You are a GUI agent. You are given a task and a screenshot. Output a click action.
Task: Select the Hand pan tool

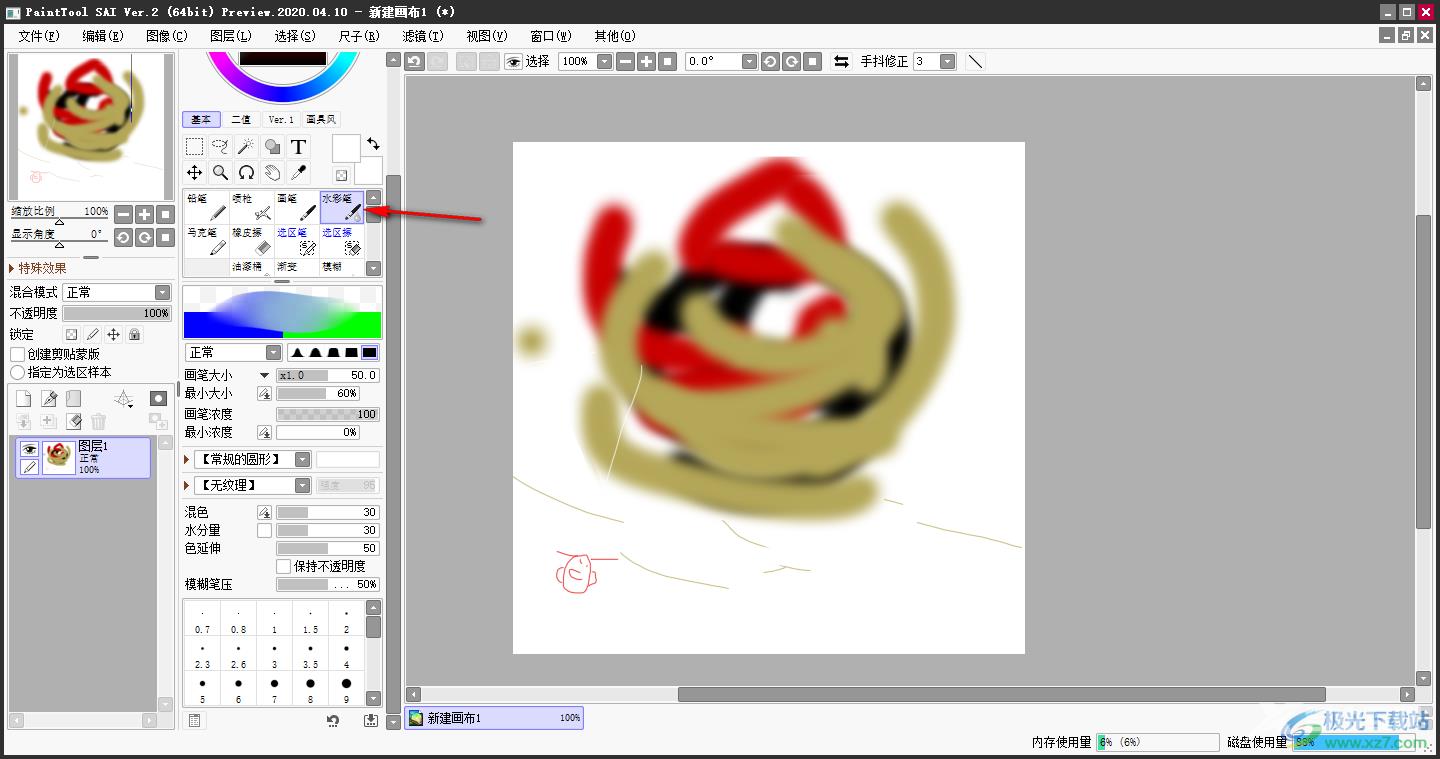click(x=272, y=173)
